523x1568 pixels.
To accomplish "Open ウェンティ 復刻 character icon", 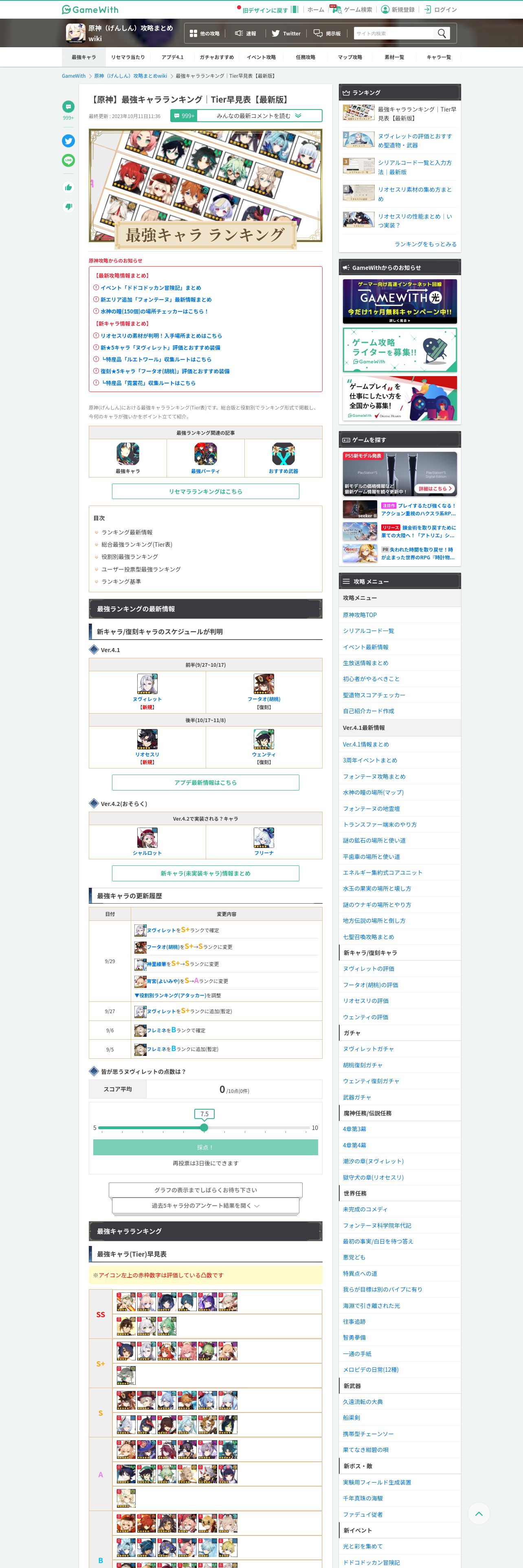I will tap(264, 739).
